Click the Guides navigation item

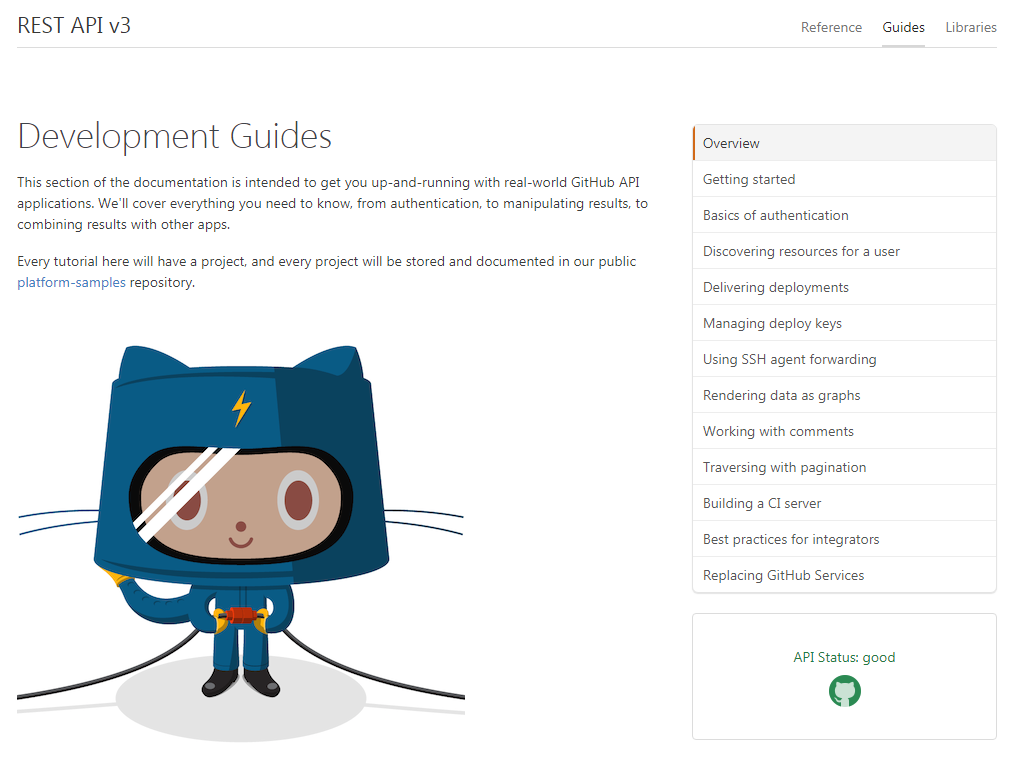point(903,27)
